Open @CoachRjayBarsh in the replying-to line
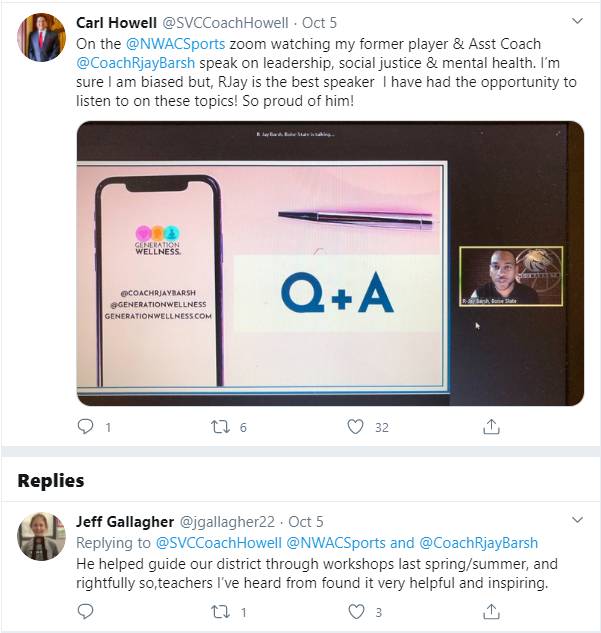Image resolution: width=601 pixels, height=633 pixels. [479, 543]
